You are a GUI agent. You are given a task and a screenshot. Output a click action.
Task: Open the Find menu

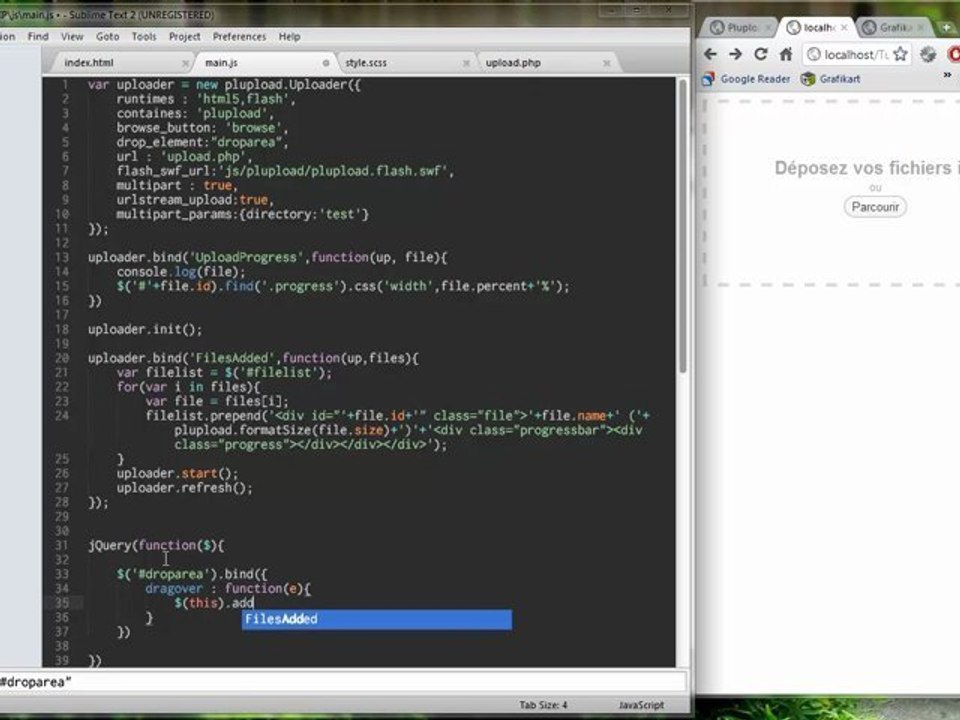pyautogui.click(x=38, y=37)
